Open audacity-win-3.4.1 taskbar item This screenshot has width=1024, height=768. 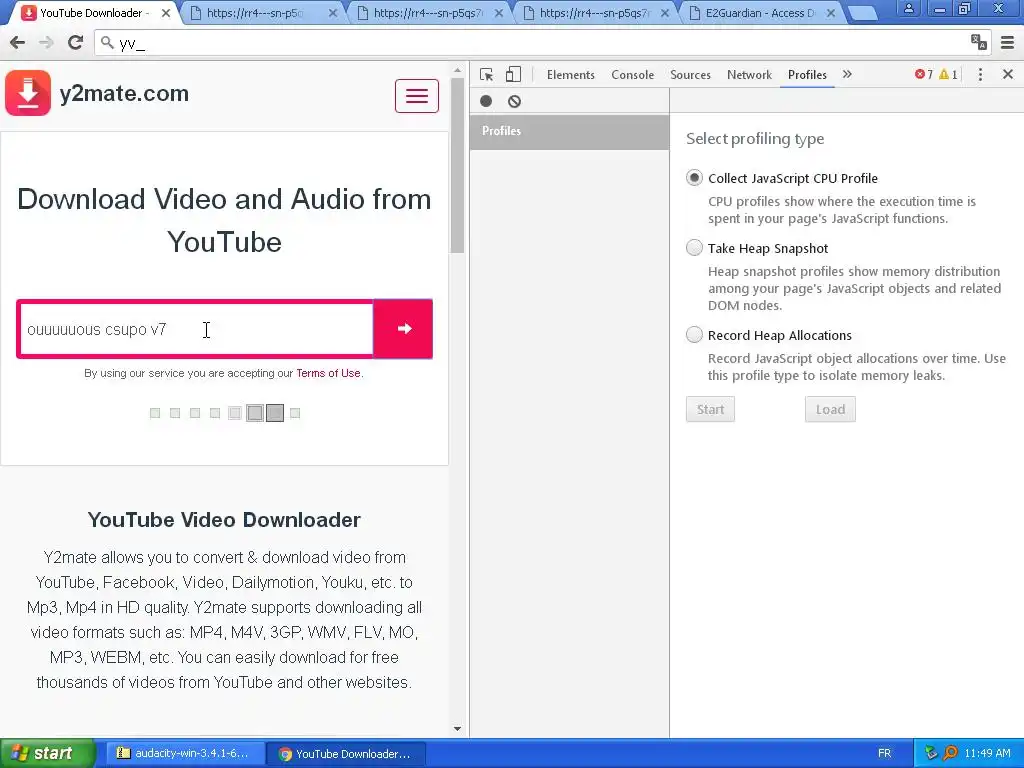coord(185,753)
